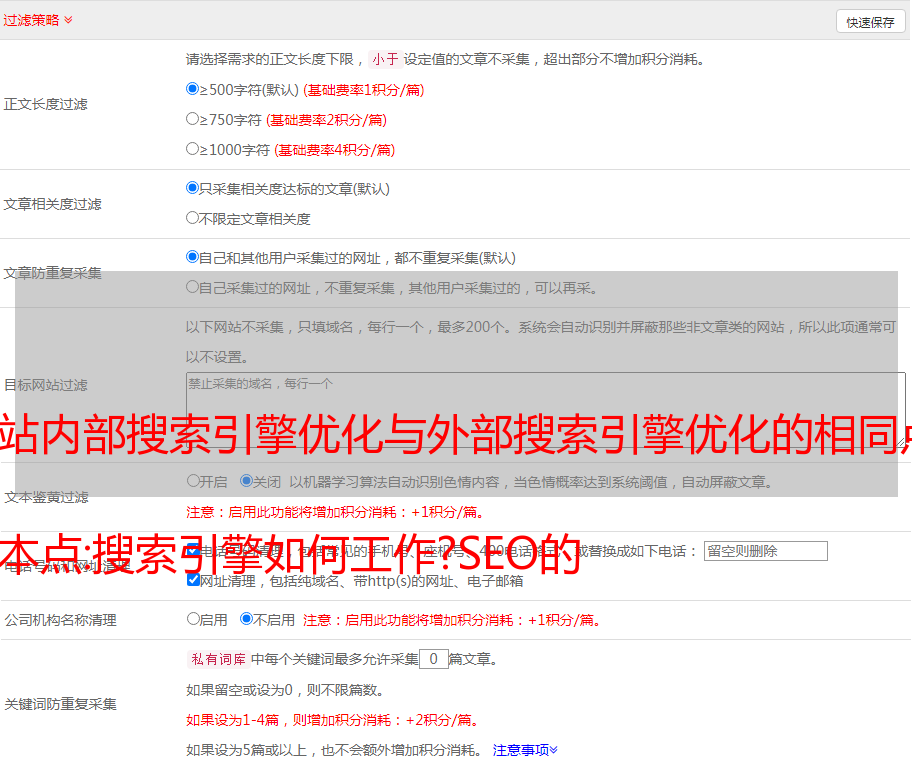
Task: Click the 关键词防重复采集 label
Action: tap(60, 705)
